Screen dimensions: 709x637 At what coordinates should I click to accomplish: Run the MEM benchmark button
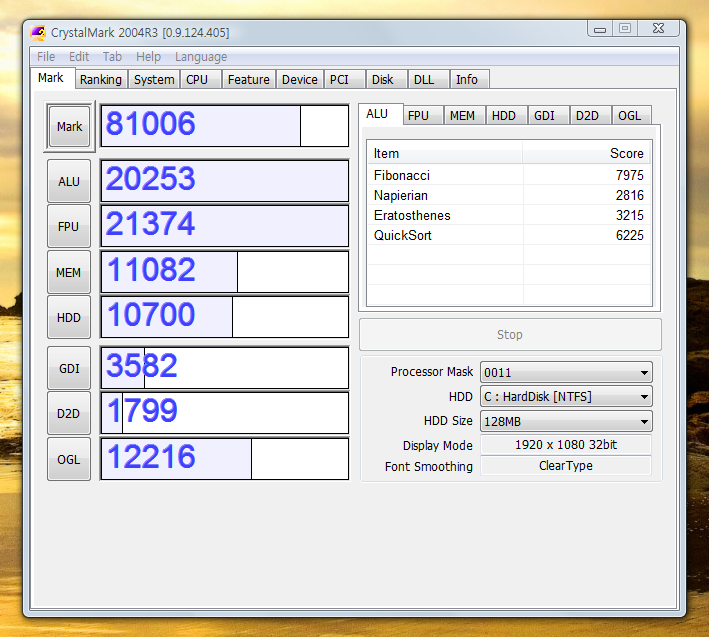[69, 272]
